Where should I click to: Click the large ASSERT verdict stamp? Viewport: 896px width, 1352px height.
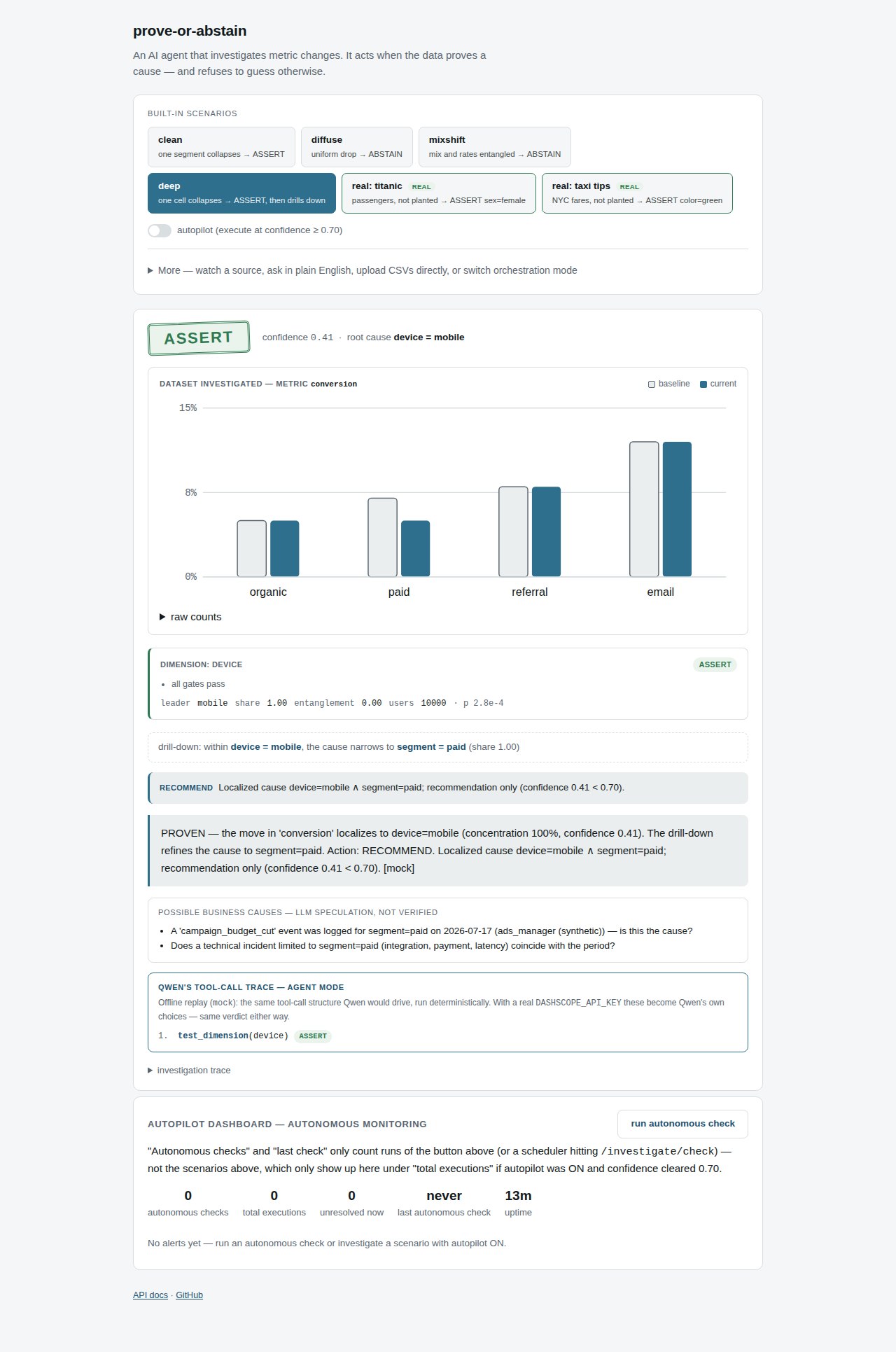[x=199, y=338]
